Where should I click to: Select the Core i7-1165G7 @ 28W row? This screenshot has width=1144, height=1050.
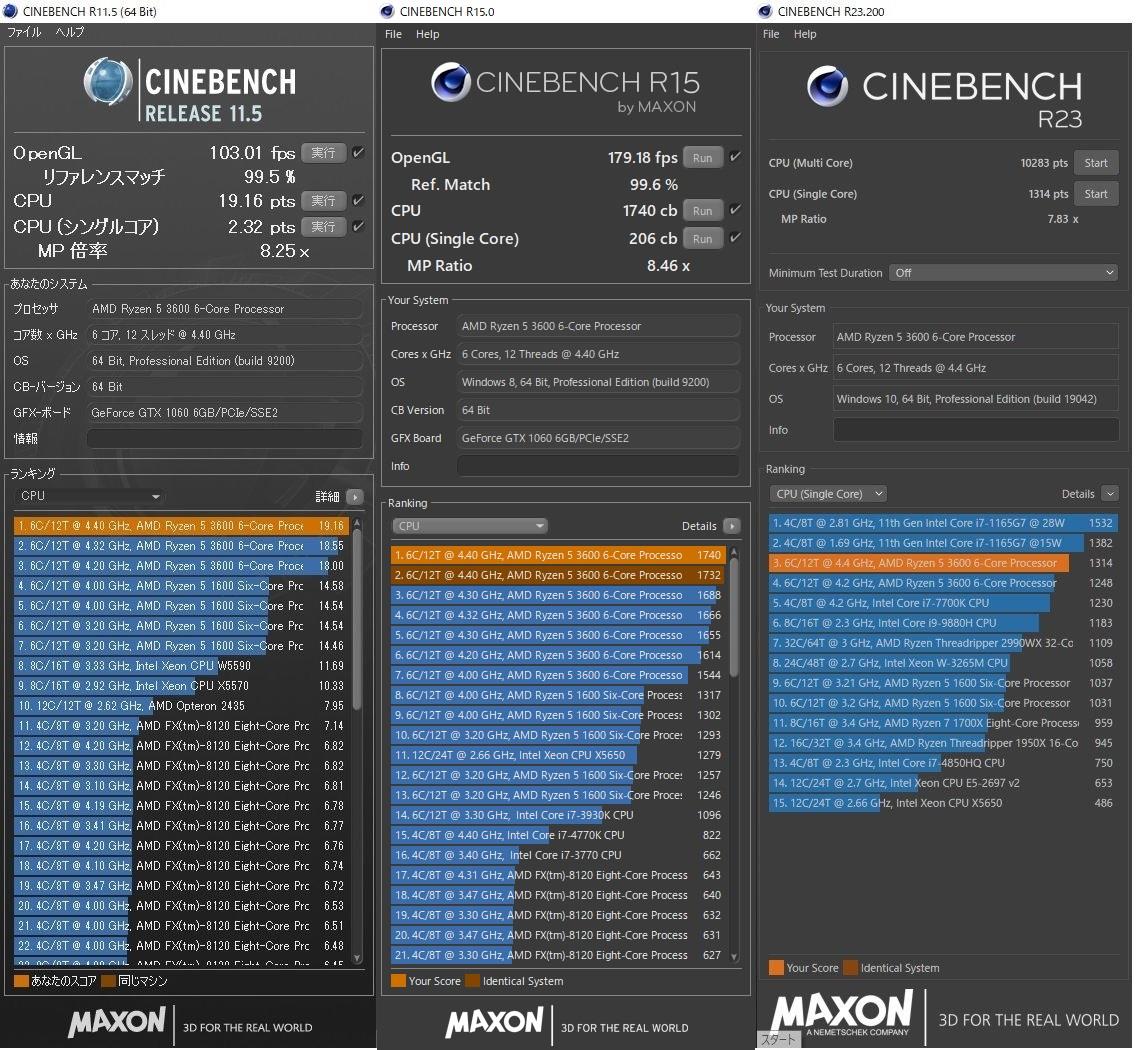[943, 523]
